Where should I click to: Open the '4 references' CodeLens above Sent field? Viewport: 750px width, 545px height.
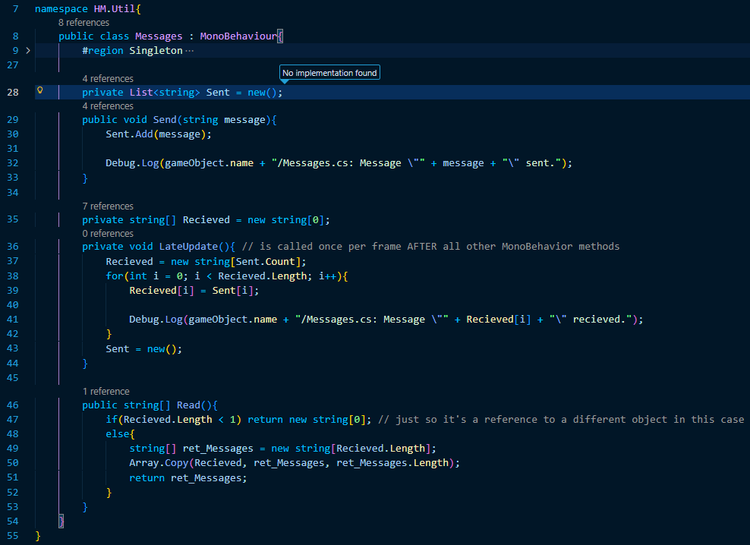108,78
